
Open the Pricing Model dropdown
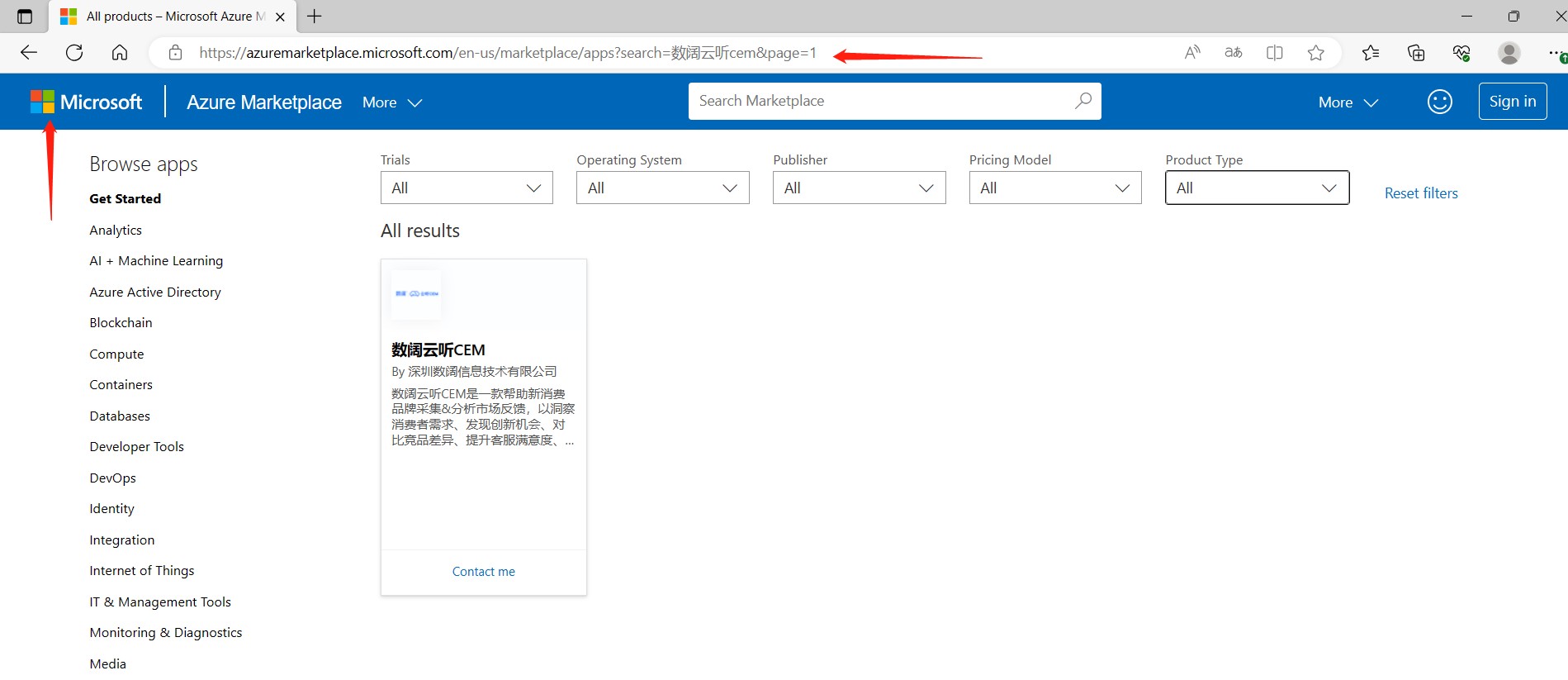pos(1054,188)
